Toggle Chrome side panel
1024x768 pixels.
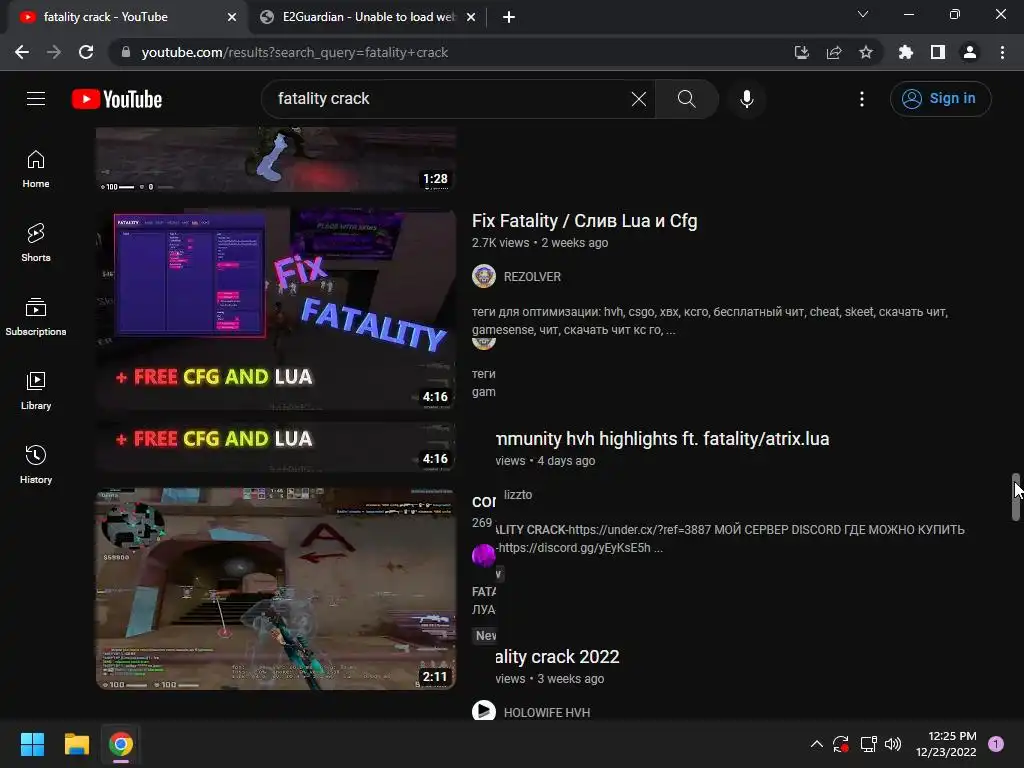point(938,52)
